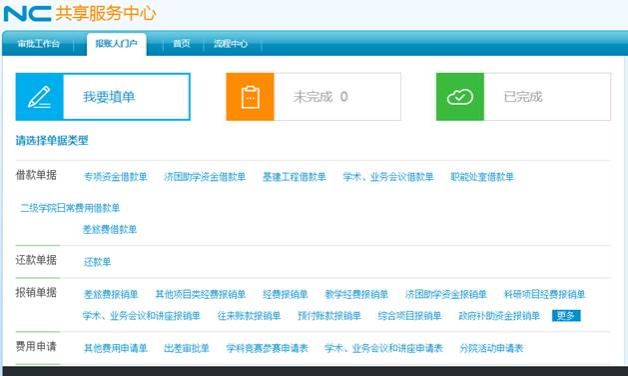The width and height of the screenshot is (628, 376).
Task: Switch to the 报账人门户 tab
Action: pyautogui.click(x=116, y=44)
